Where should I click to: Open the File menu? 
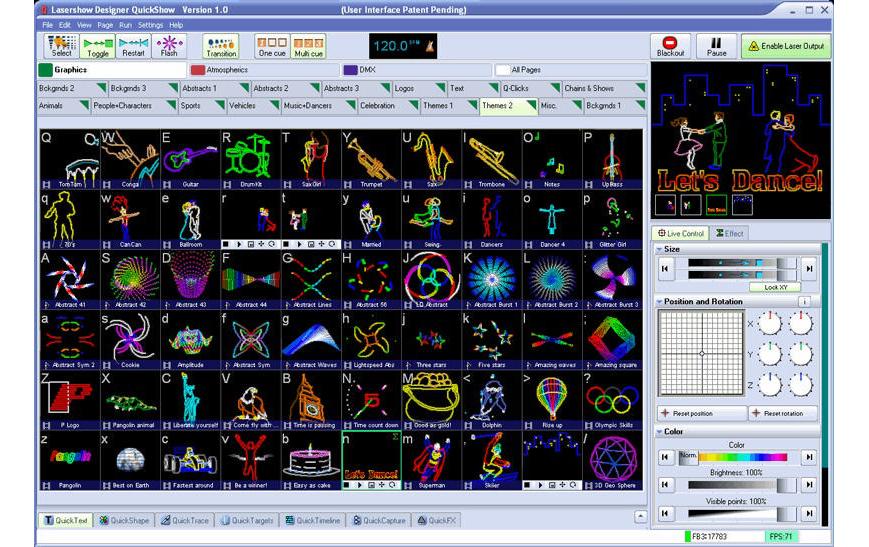point(48,25)
